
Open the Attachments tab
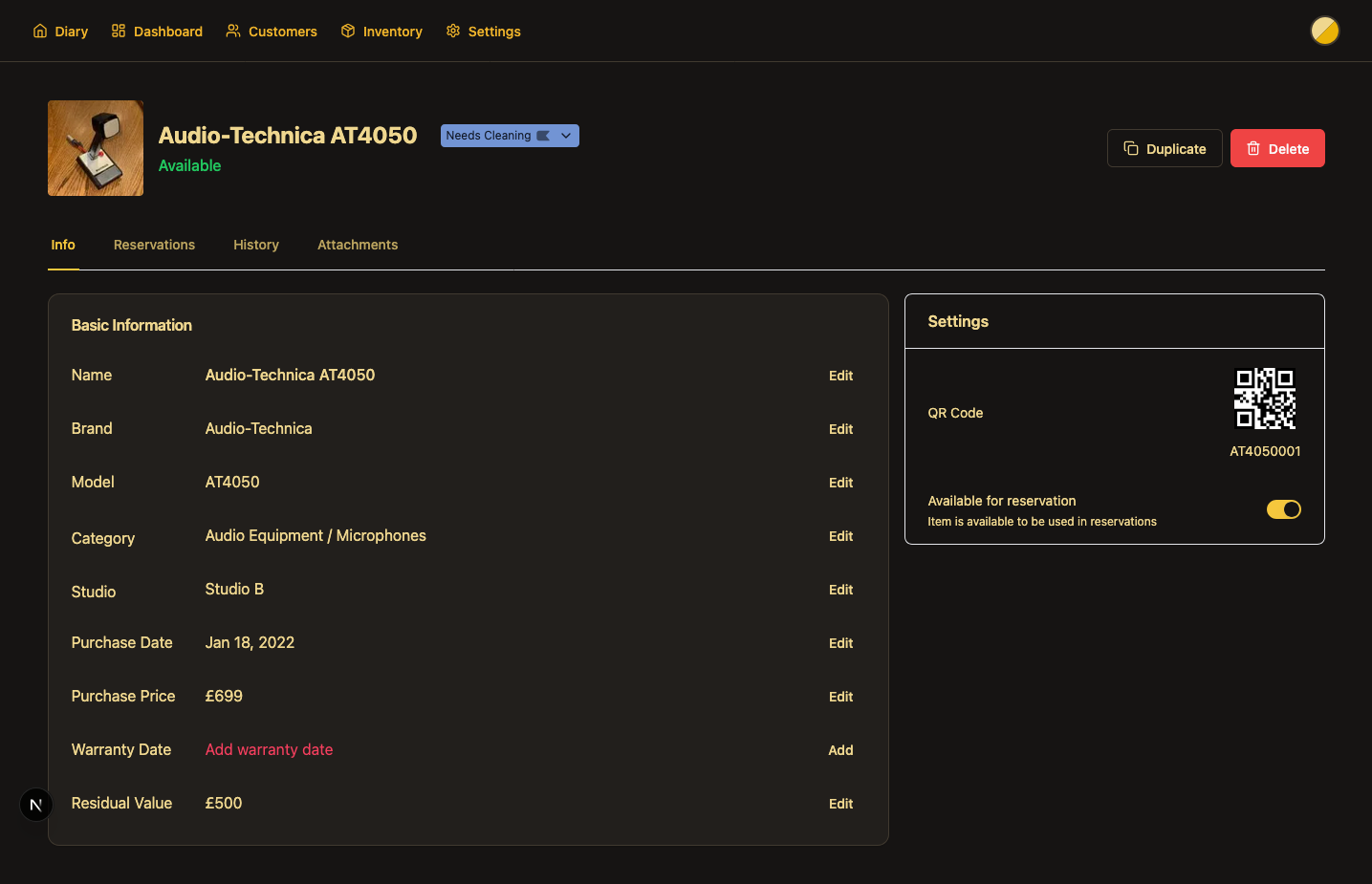(358, 245)
